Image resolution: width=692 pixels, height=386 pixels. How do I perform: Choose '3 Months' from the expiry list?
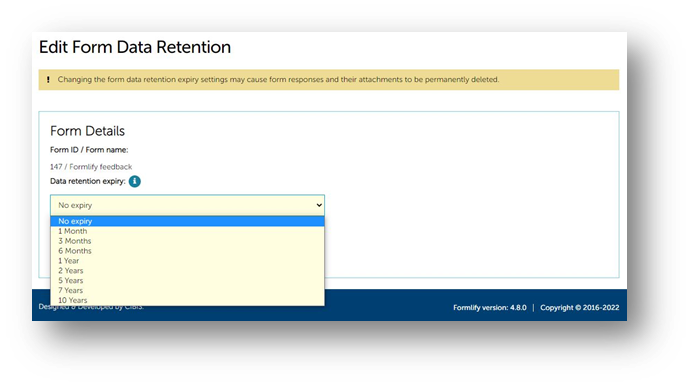[x=188, y=241]
